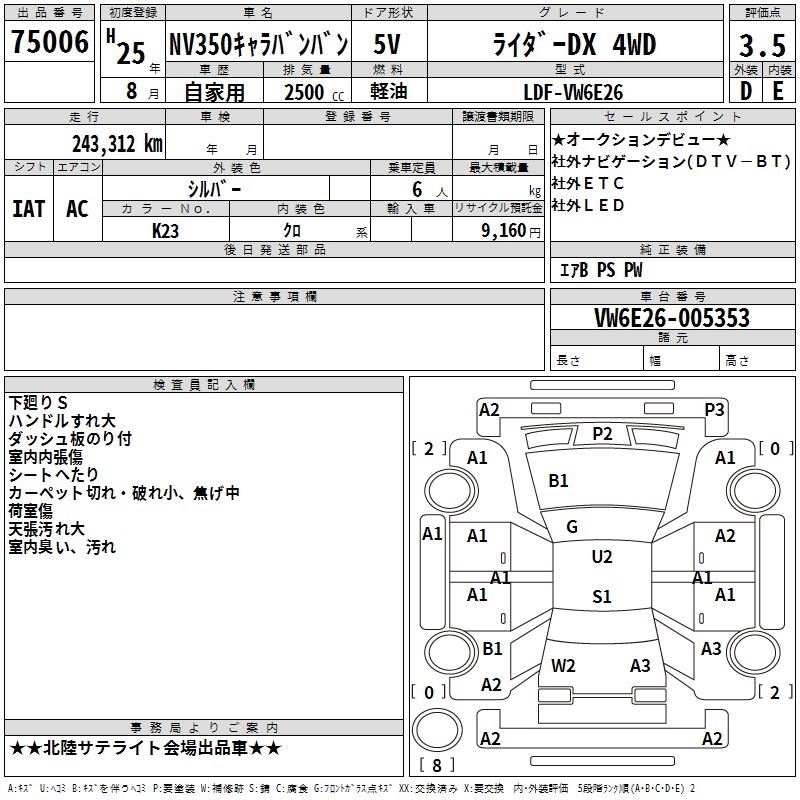The width and height of the screenshot is (800, 800).
Task: Select the P2 mark on the hood
Action: click(x=602, y=434)
